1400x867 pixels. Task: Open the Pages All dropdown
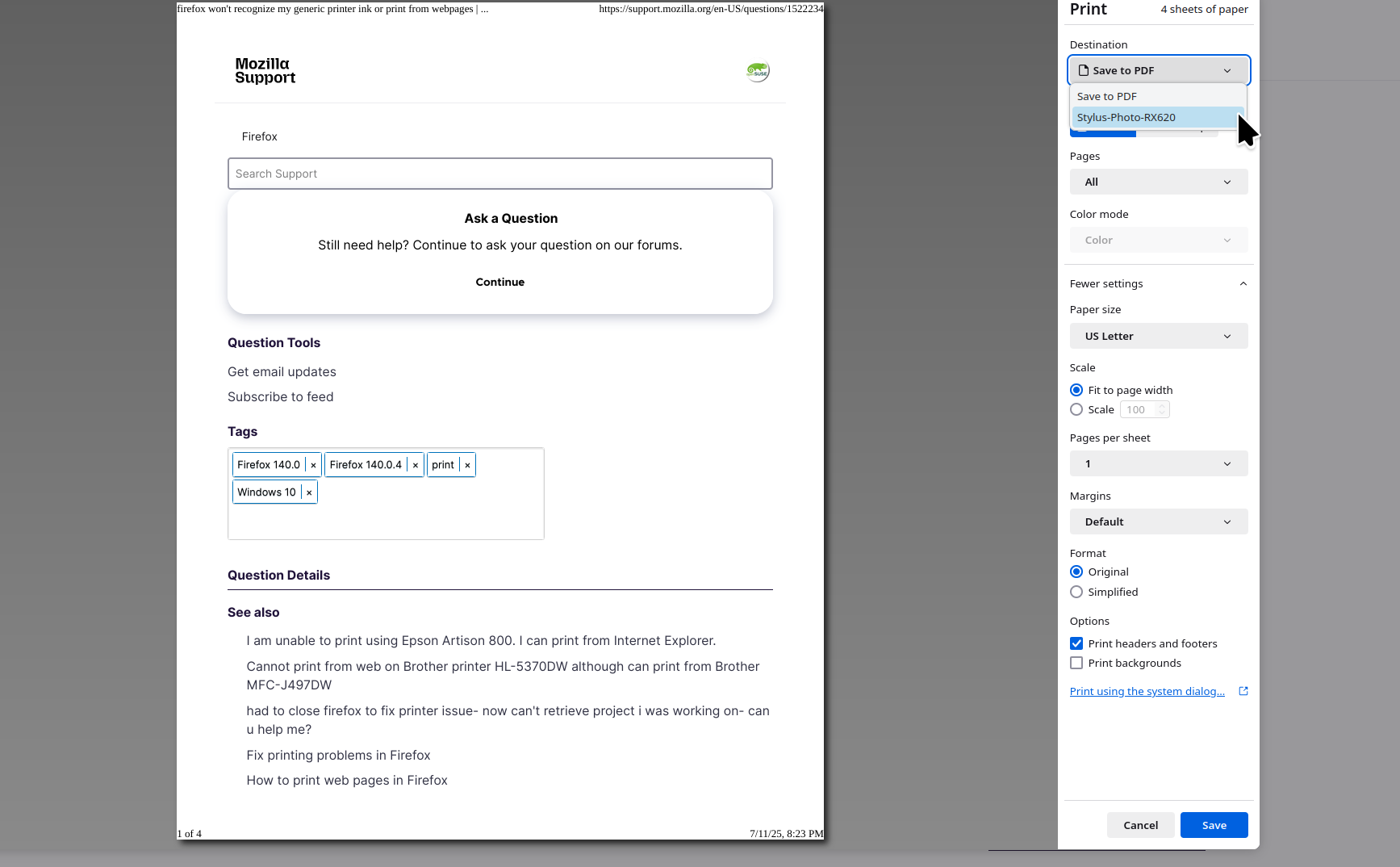pyautogui.click(x=1159, y=182)
